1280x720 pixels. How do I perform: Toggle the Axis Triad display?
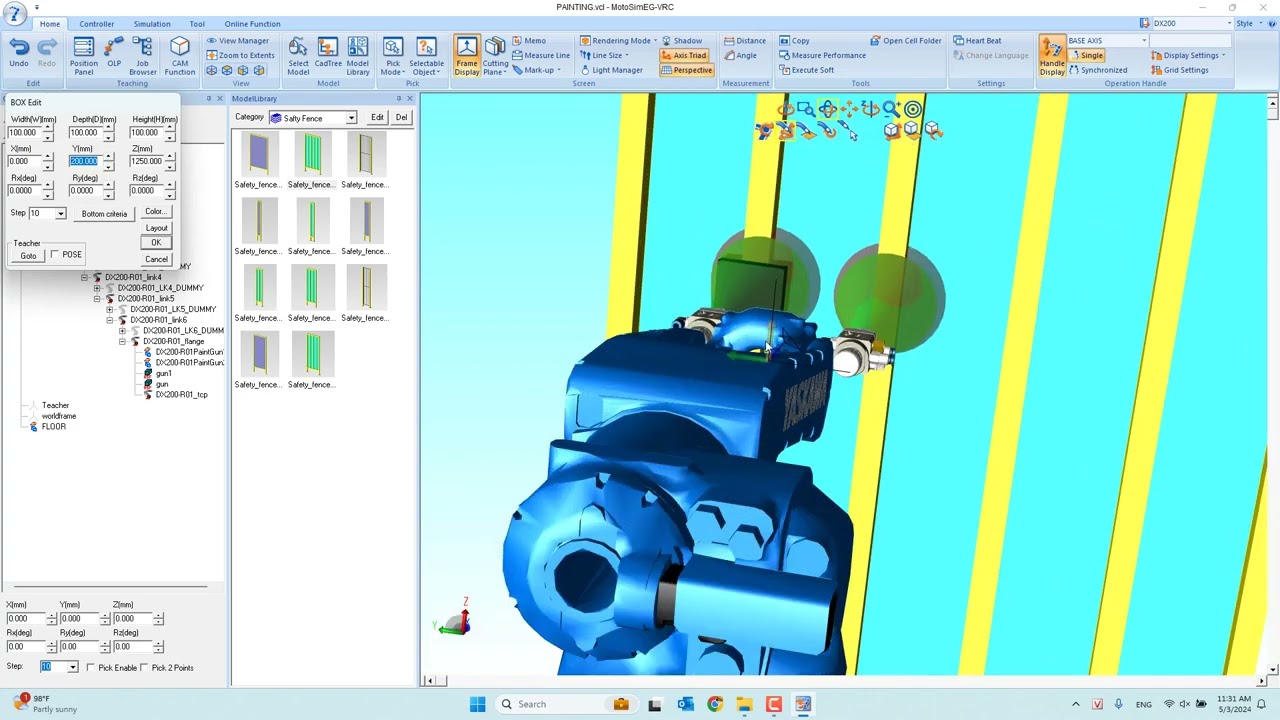684,56
